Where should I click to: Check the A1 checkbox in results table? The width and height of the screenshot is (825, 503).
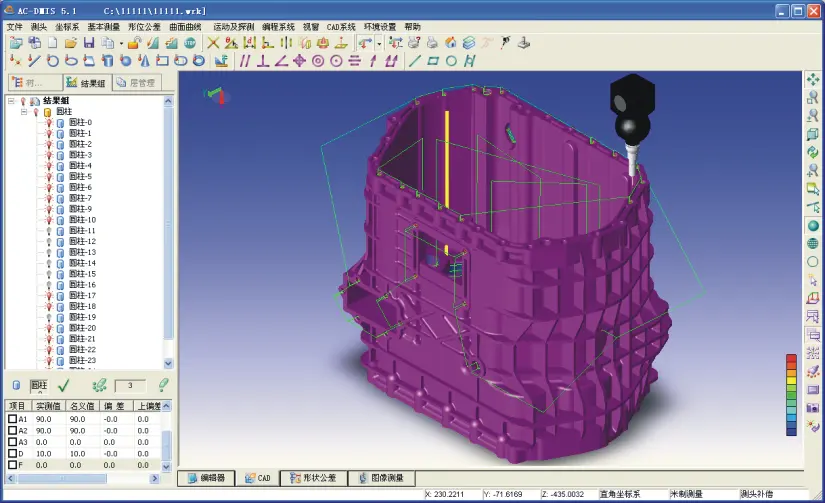(x=13, y=419)
